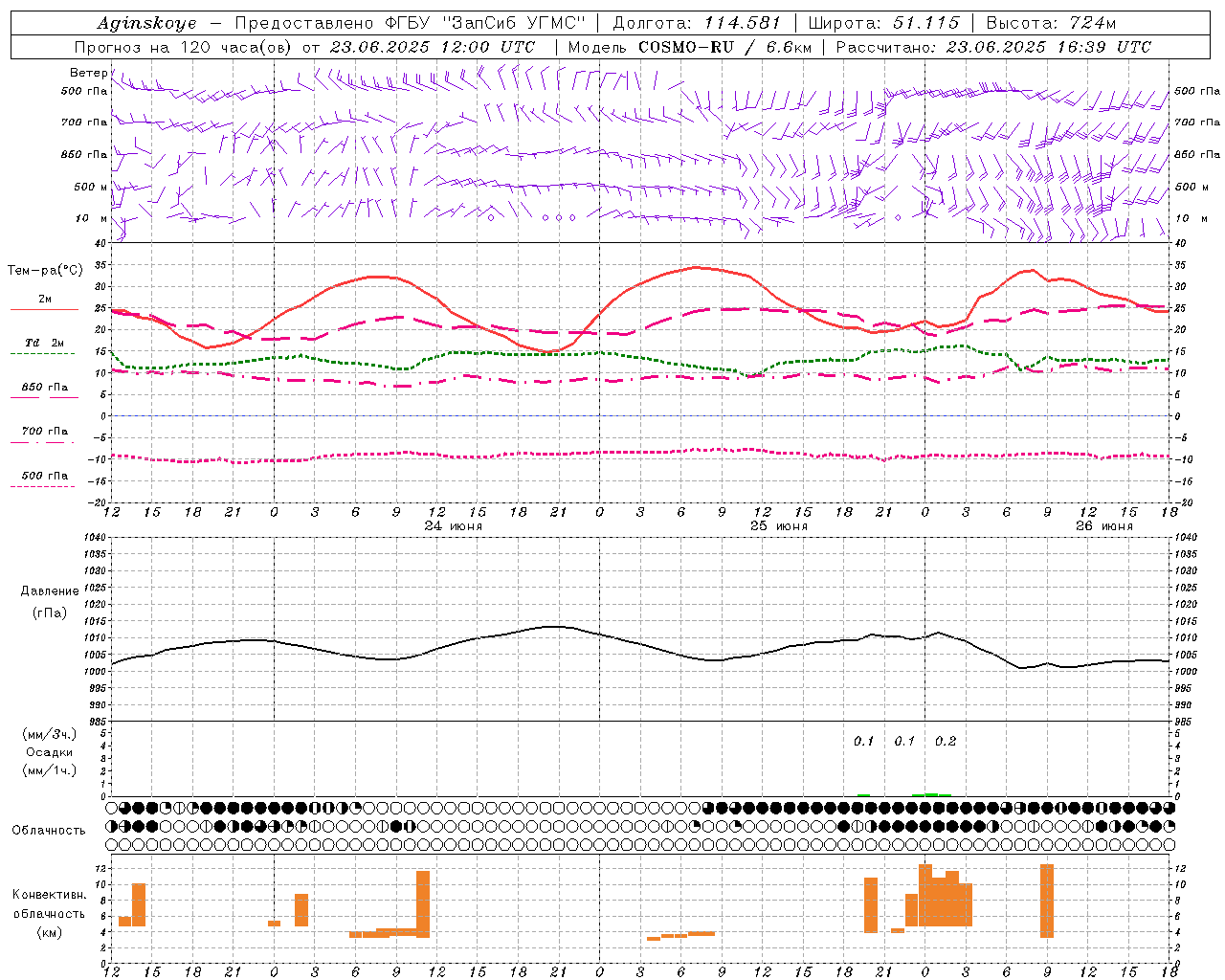
Task: Click the tall orange convective bar at 26 июня hour 9
Action: point(1046,902)
